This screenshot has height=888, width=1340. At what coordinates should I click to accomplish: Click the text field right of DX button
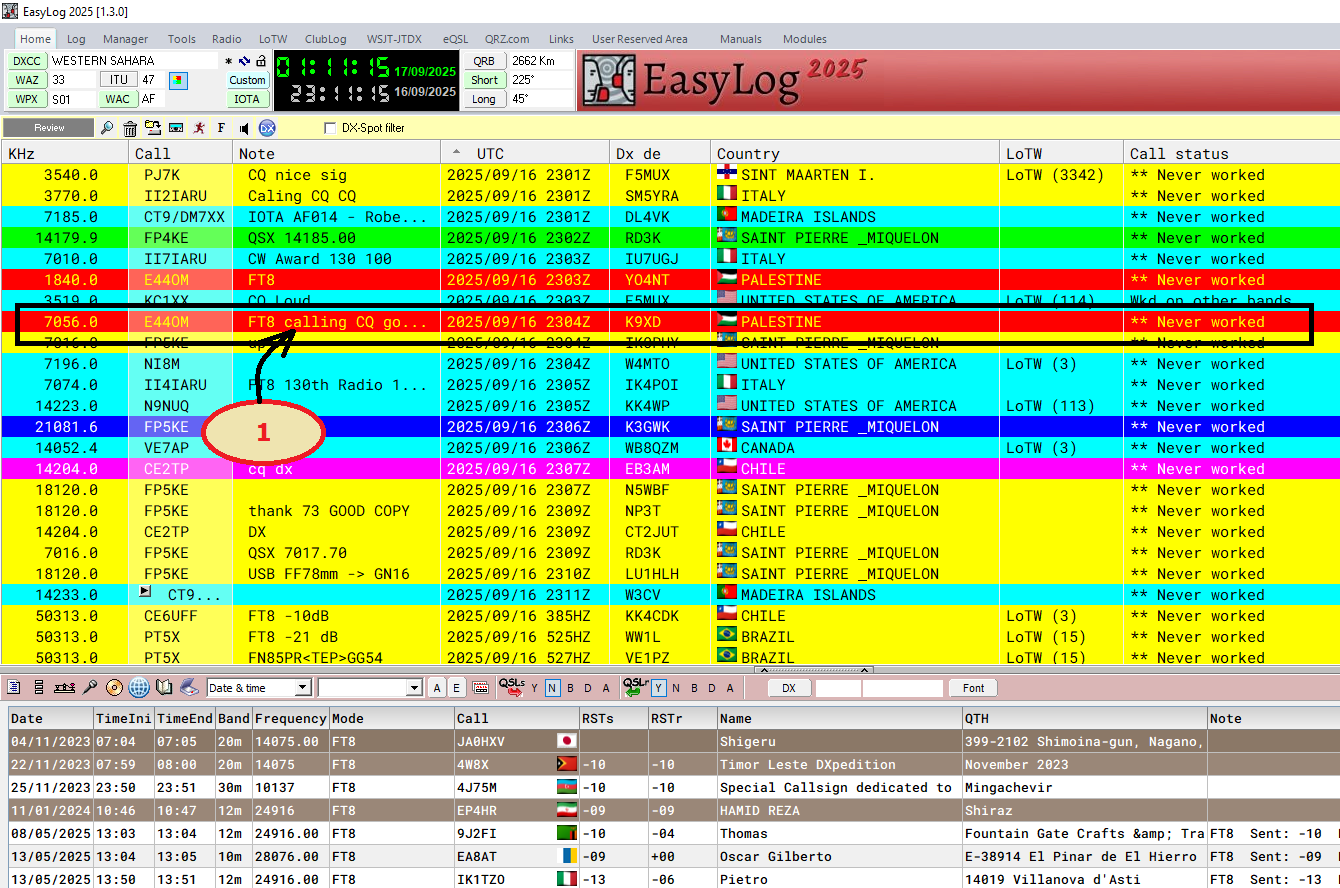[838, 688]
